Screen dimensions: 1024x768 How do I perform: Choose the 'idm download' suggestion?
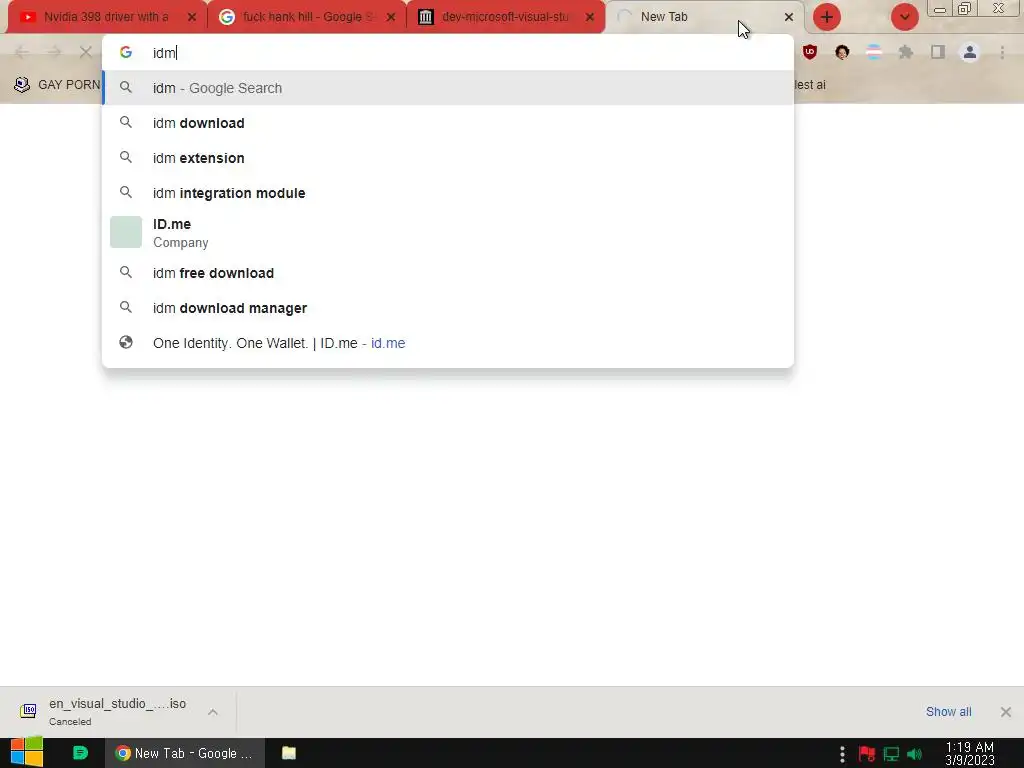[x=448, y=123]
